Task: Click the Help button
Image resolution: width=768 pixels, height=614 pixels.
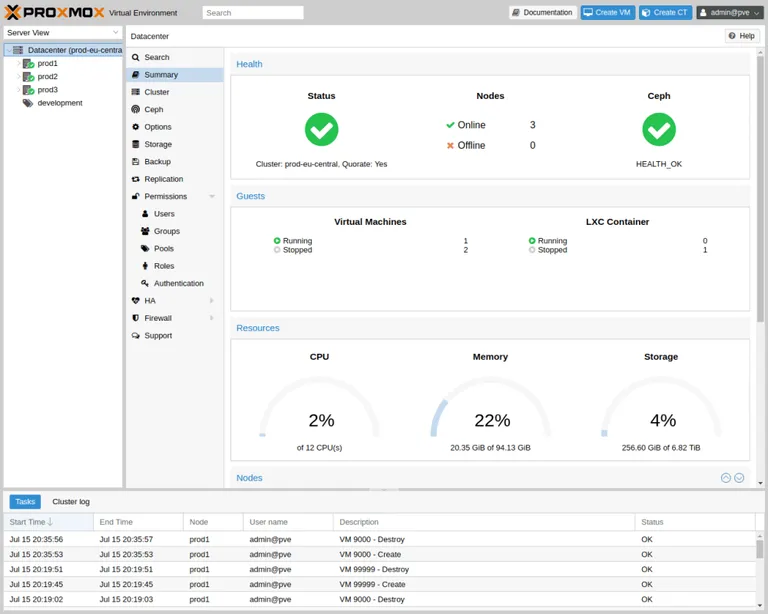Action: point(742,36)
